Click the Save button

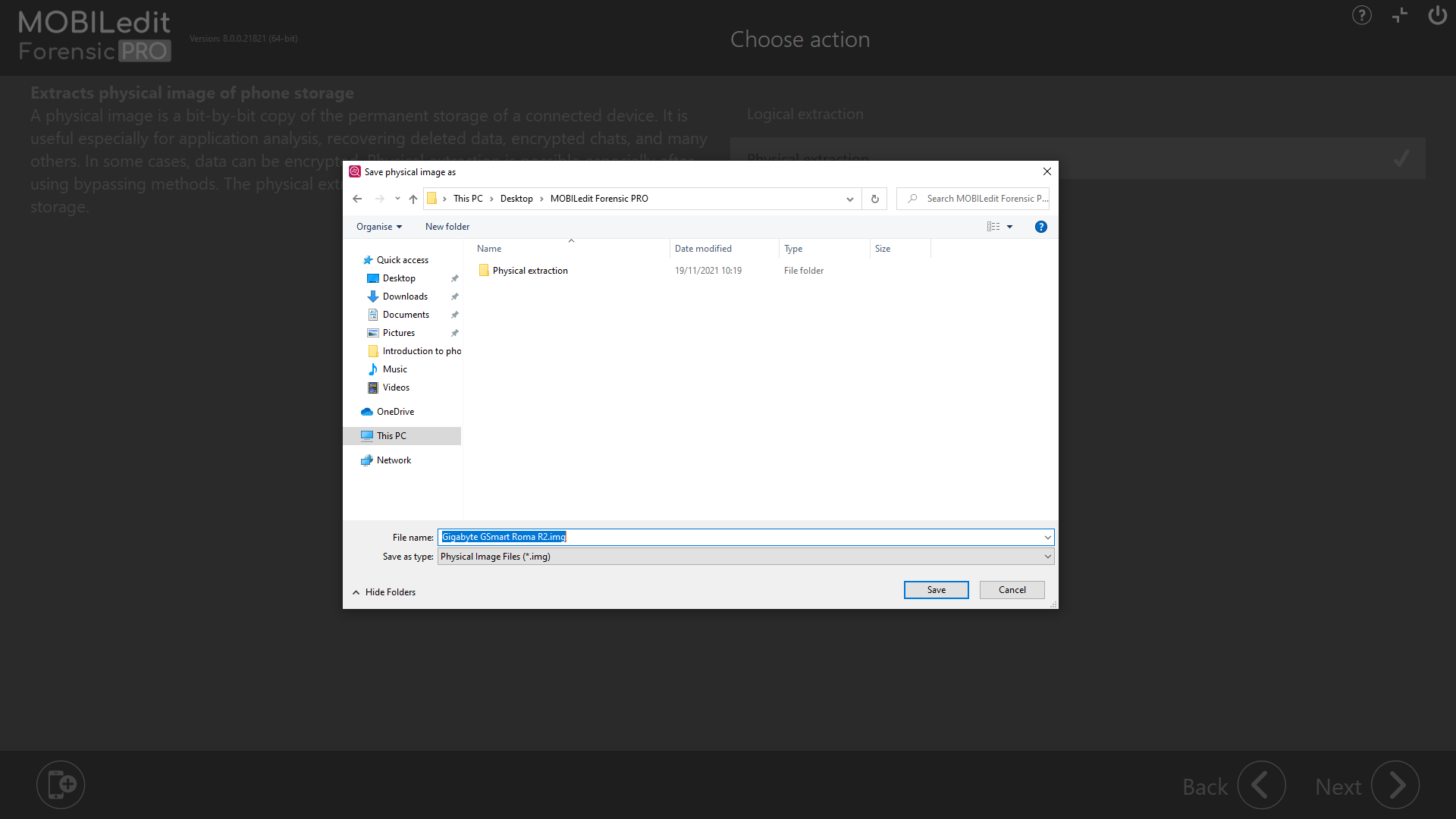937,590
